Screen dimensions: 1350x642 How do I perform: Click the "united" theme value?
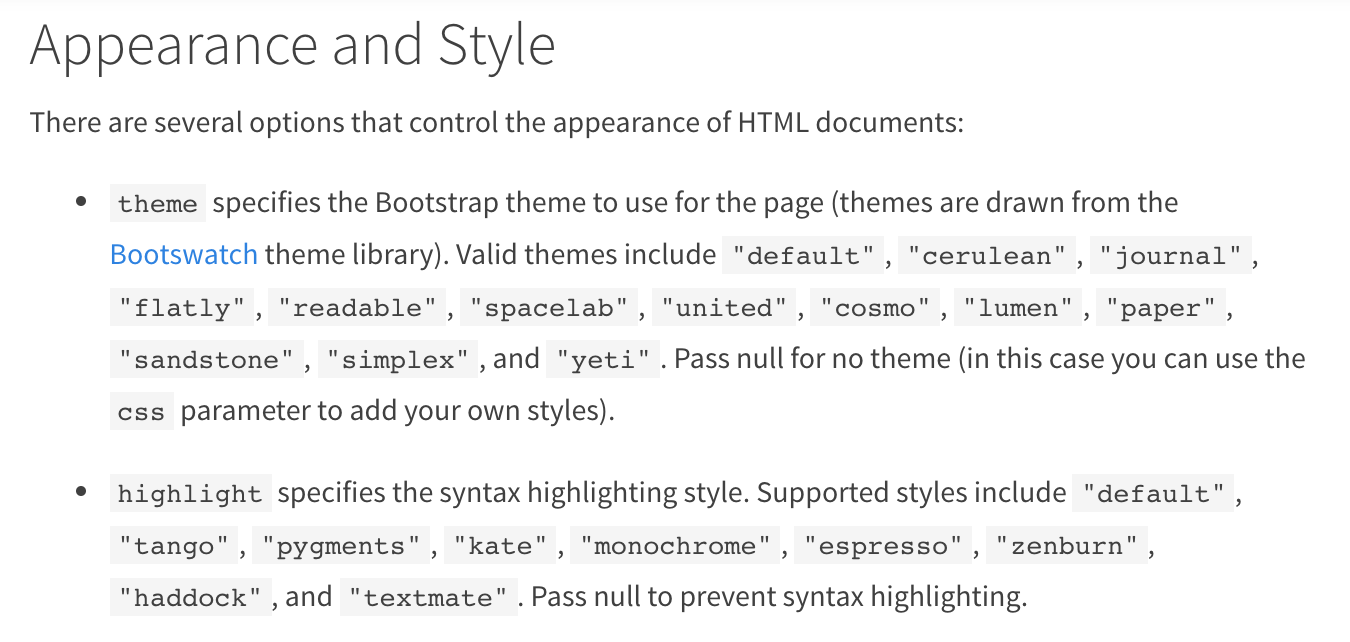(x=725, y=307)
